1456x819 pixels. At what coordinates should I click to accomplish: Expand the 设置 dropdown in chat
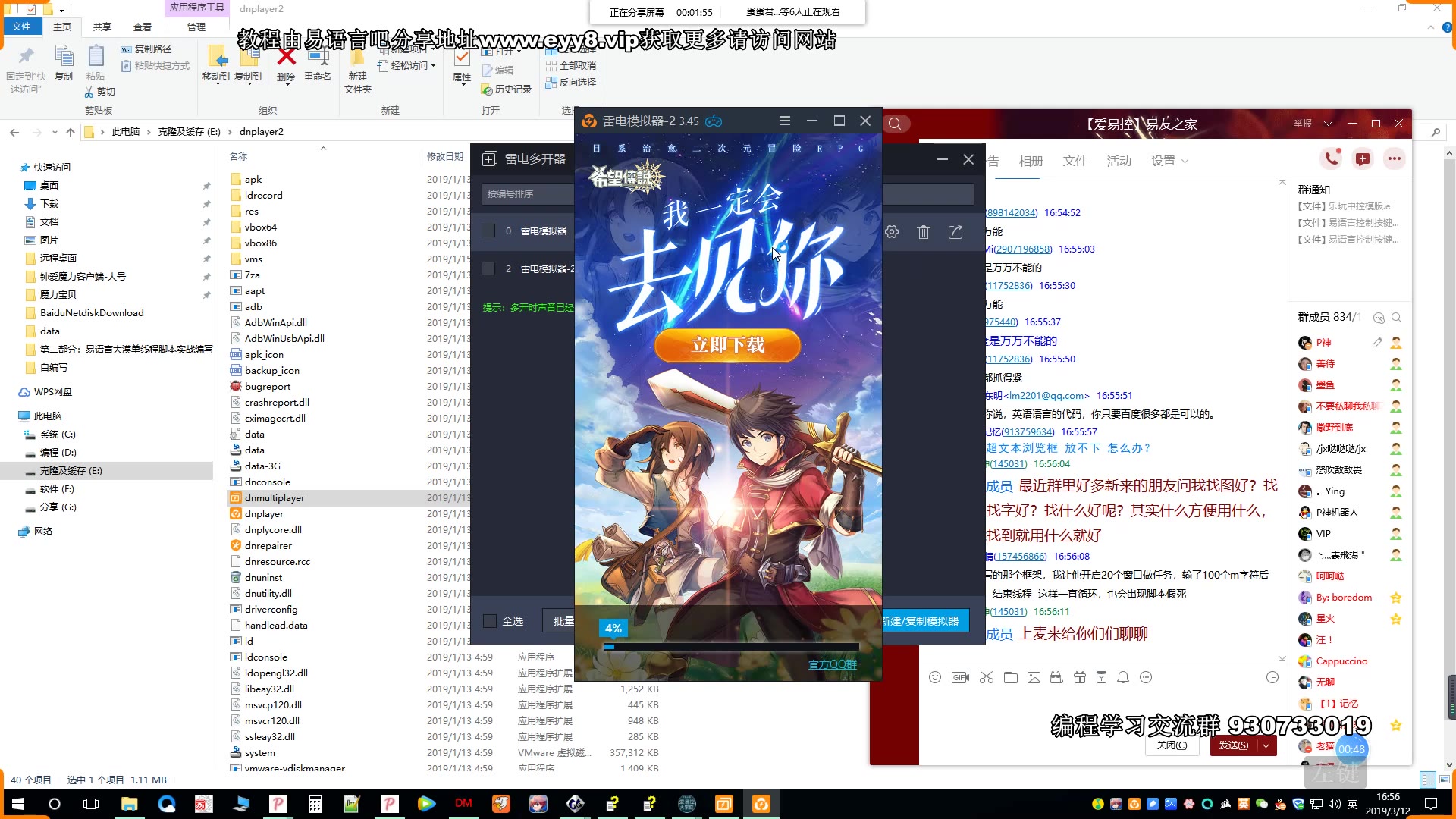(x=1169, y=161)
